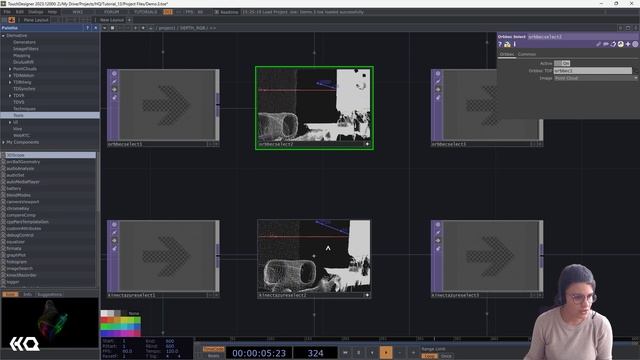Image resolution: width=640 pixels, height=360 pixels.
Task: Toggle the orange palette browser icon
Action: [x=11, y=20]
